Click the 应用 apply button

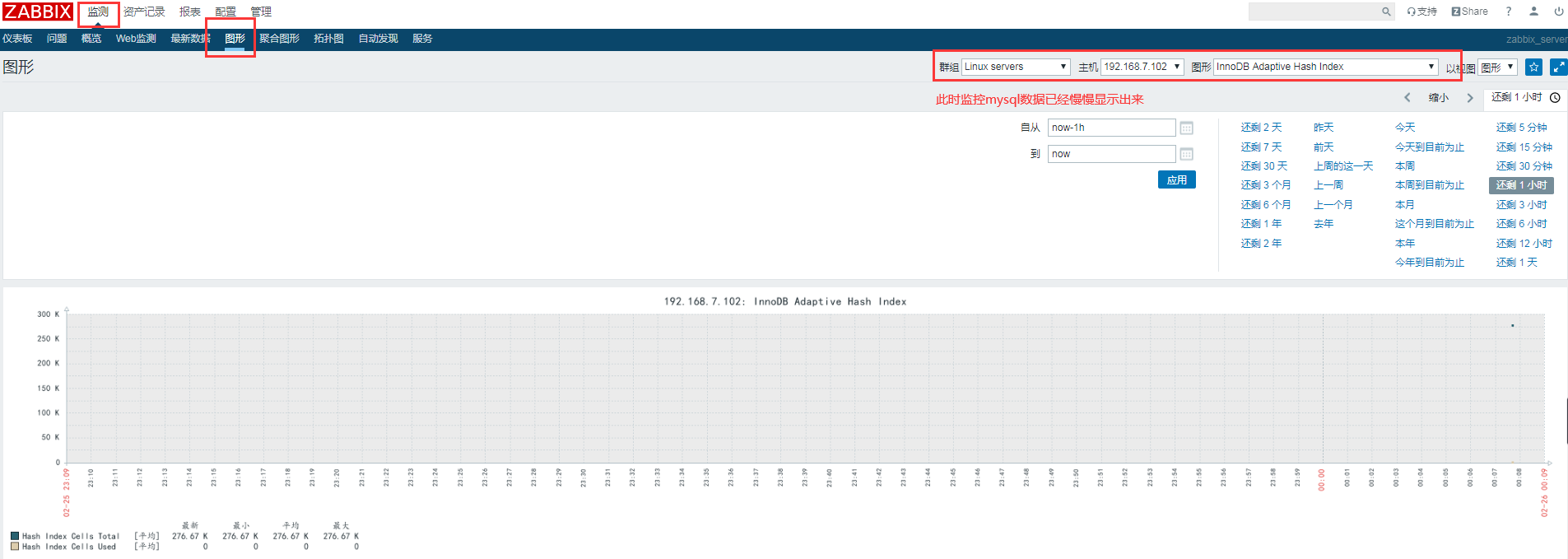point(1177,179)
